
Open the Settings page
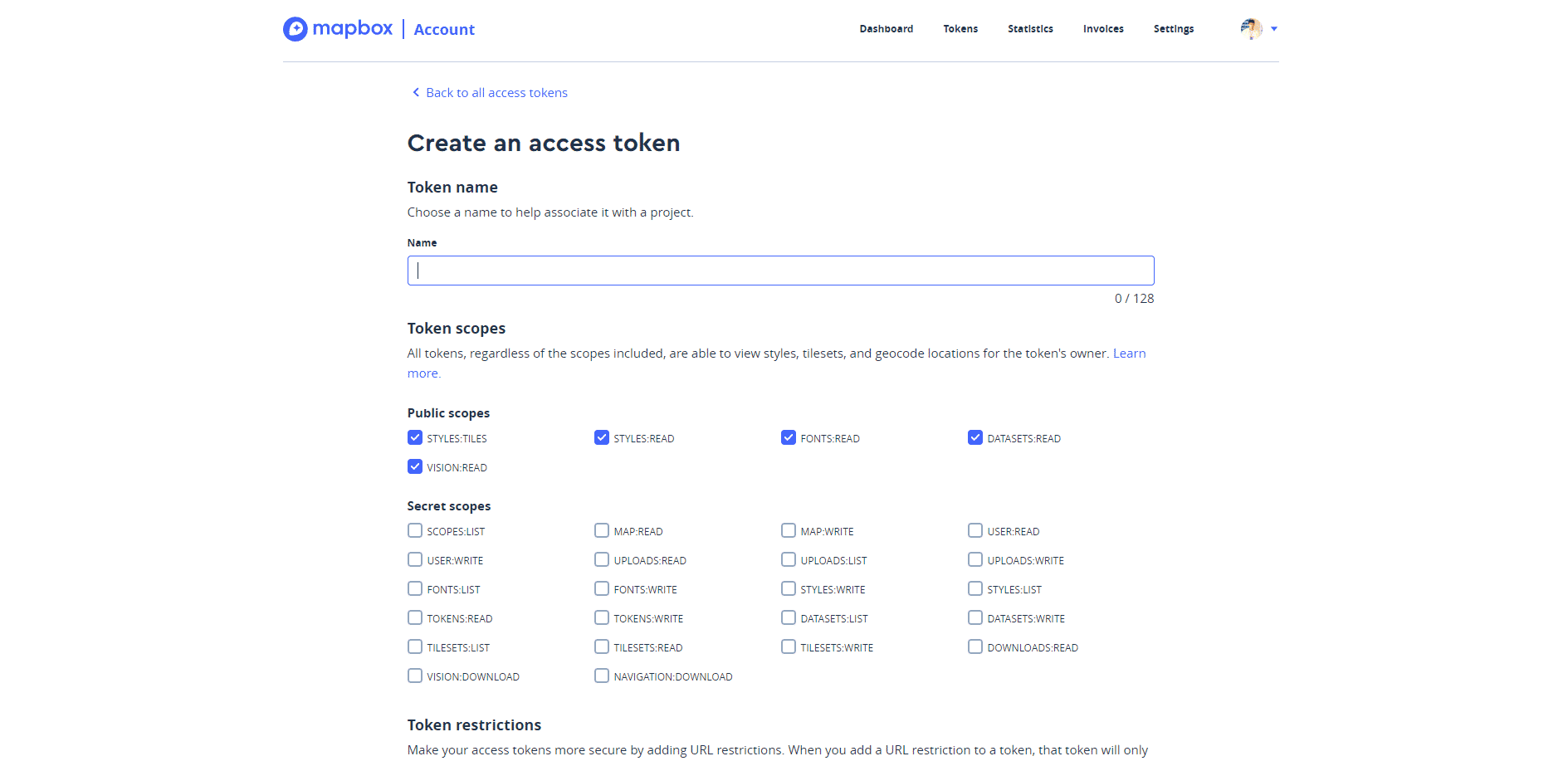tap(1174, 29)
